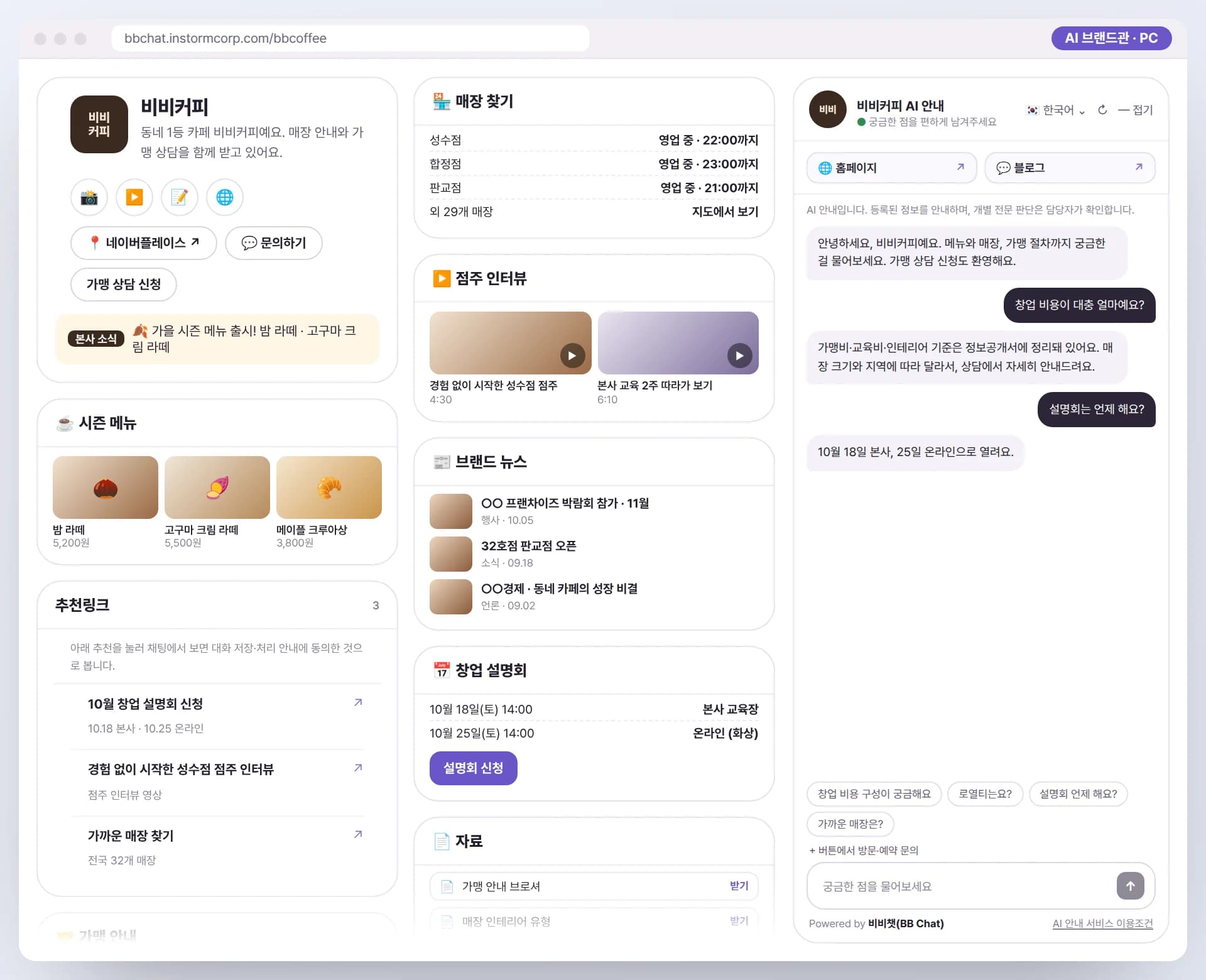
Task: Open the globe website icon link
Action: click(x=225, y=197)
